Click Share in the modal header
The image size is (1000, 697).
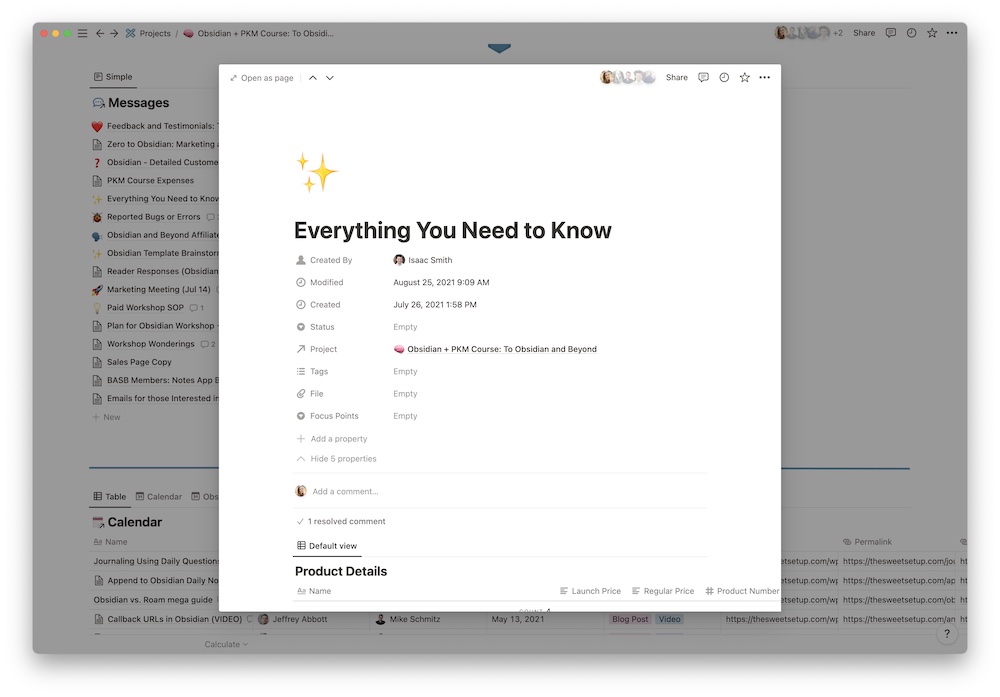point(677,77)
